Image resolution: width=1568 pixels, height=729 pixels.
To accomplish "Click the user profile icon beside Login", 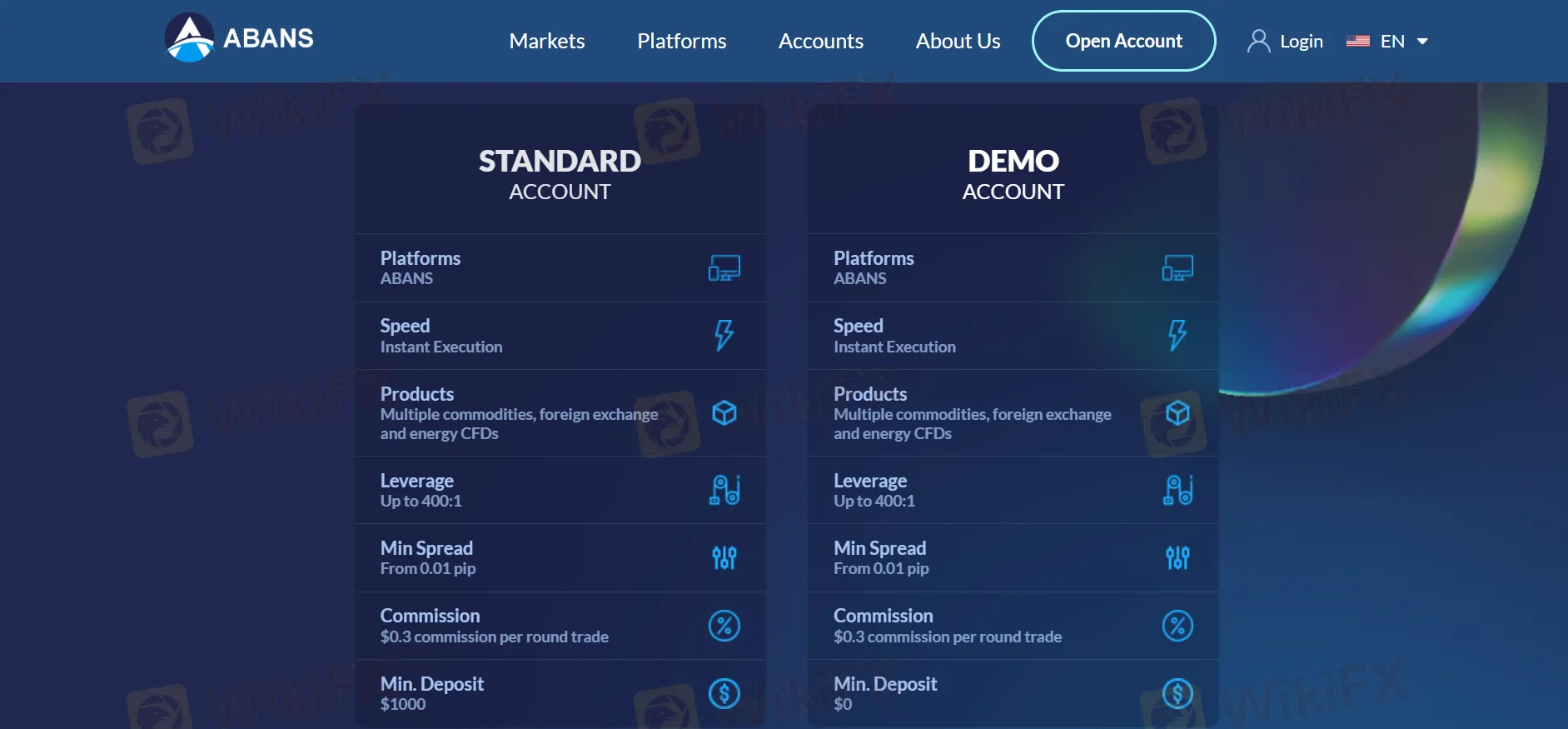I will 1258,41.
